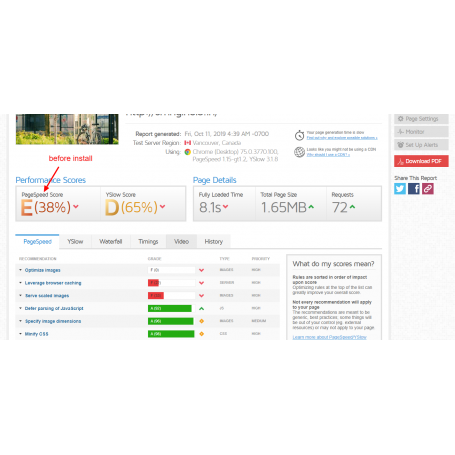
Task: Open Page Settings
Action: point(421,119)
